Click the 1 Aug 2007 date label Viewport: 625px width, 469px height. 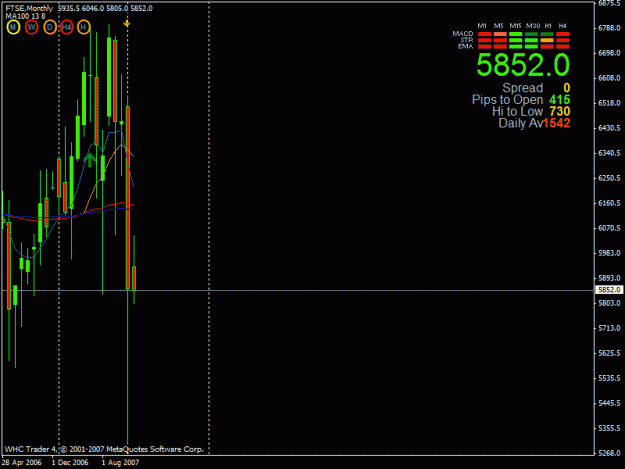pyautogui.click(x=120, y=463)
